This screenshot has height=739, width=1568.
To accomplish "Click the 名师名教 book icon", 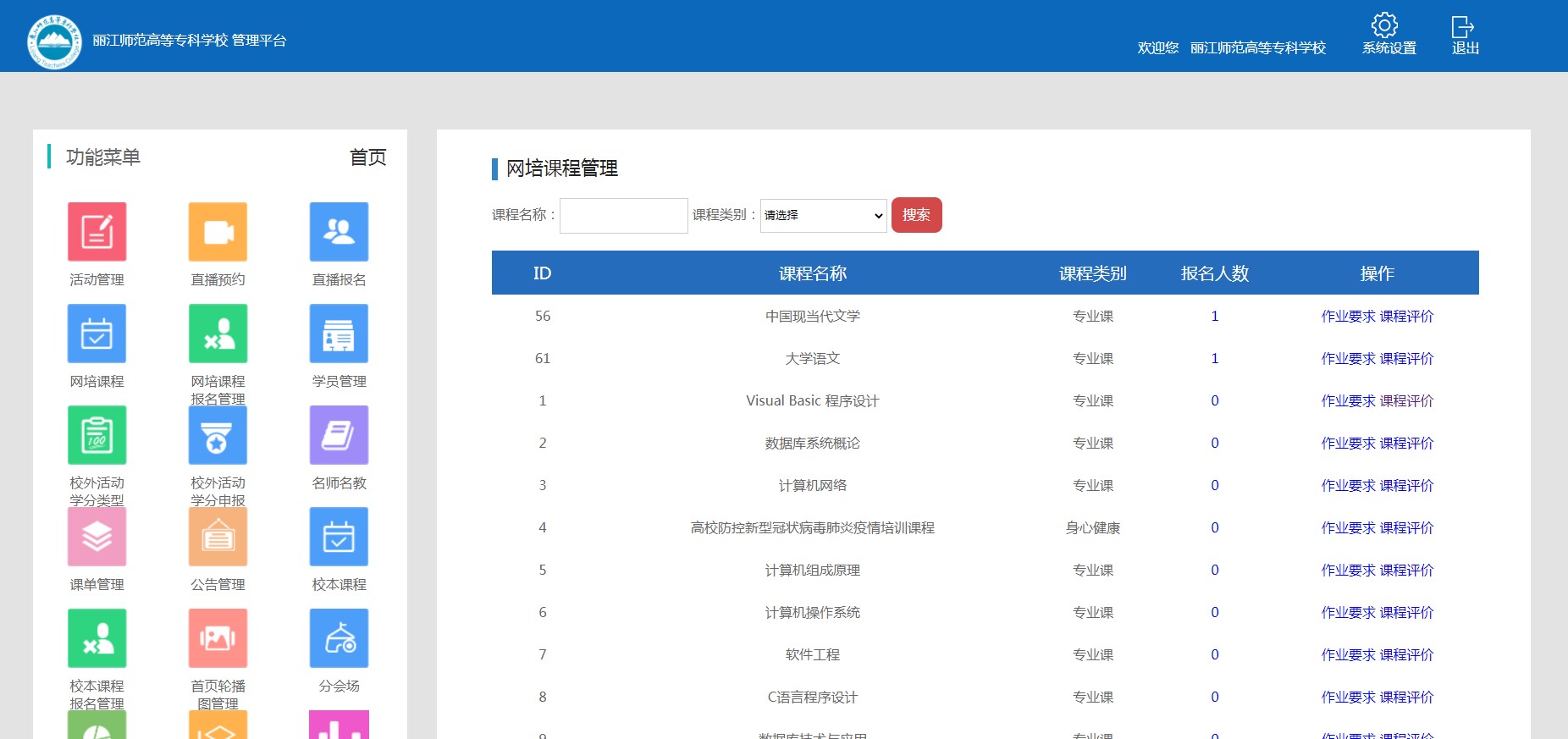I will click(x=339, y=435).
